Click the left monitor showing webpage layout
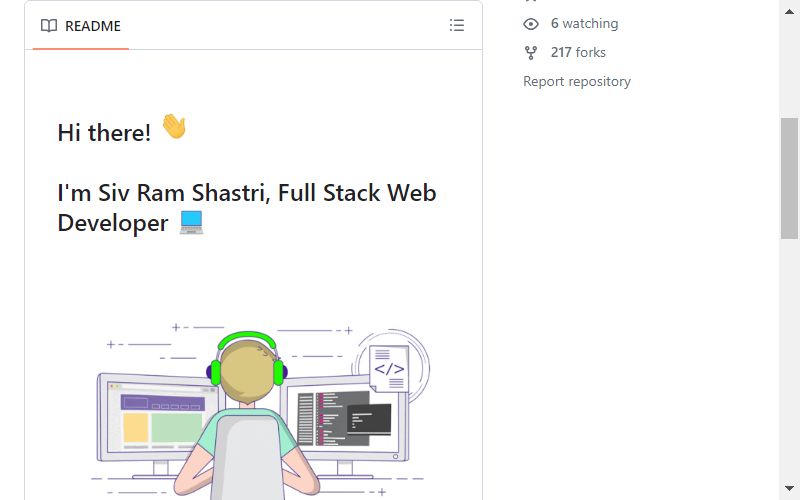This screenshot has height=500, width=800. (x=156, y=417)
